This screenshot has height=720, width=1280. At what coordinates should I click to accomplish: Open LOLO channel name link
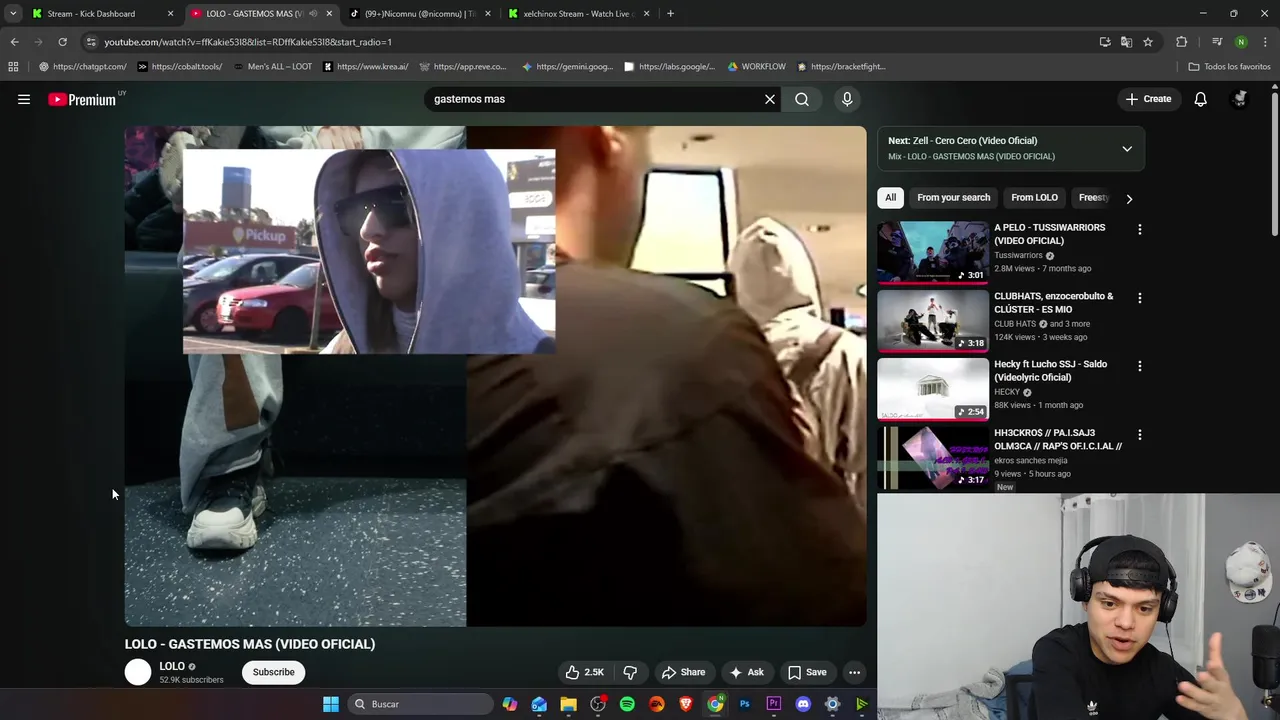point(172,666)
